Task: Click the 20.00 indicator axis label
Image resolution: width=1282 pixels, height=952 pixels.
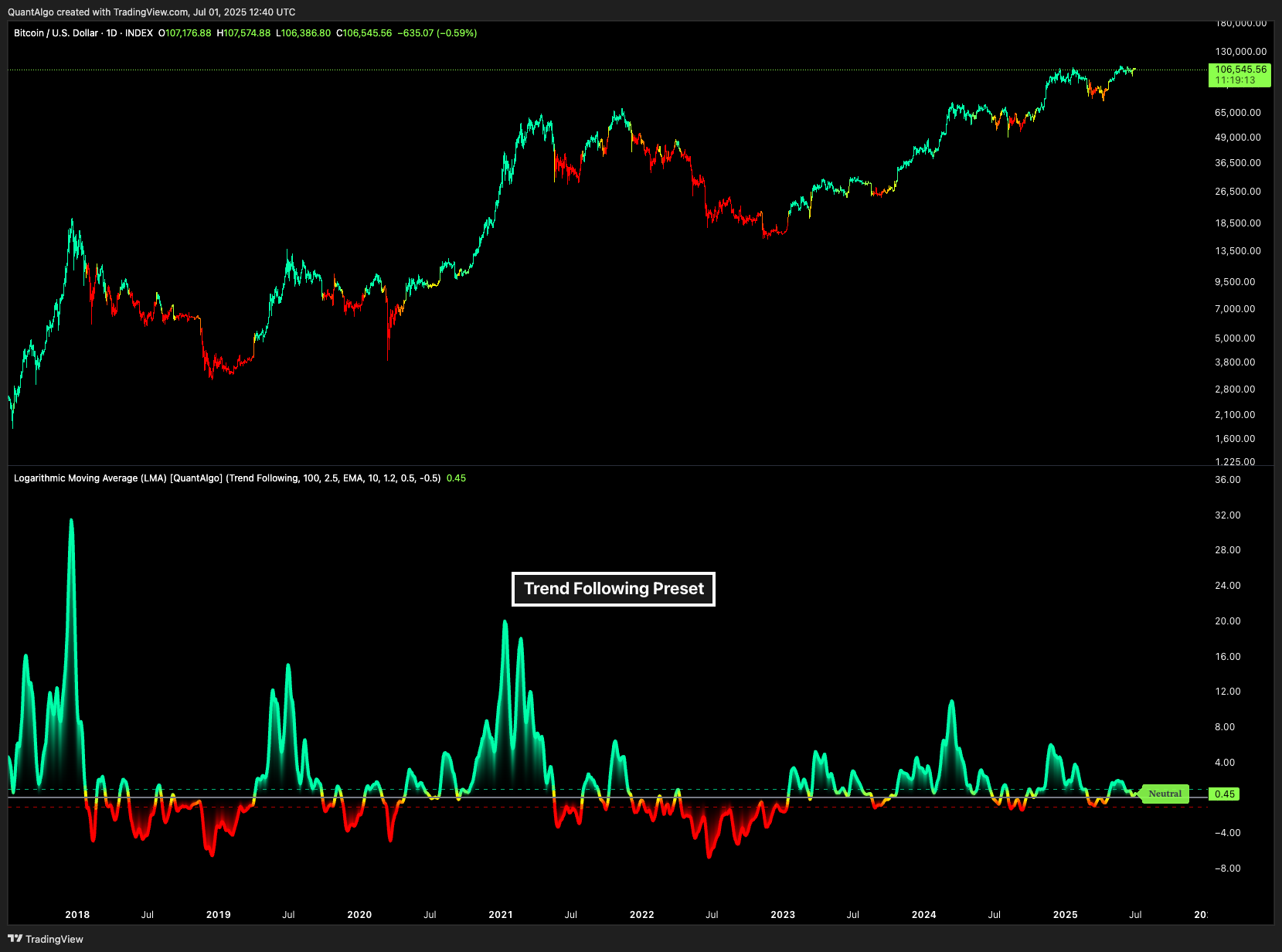Action: click(x=1228, y=621)
